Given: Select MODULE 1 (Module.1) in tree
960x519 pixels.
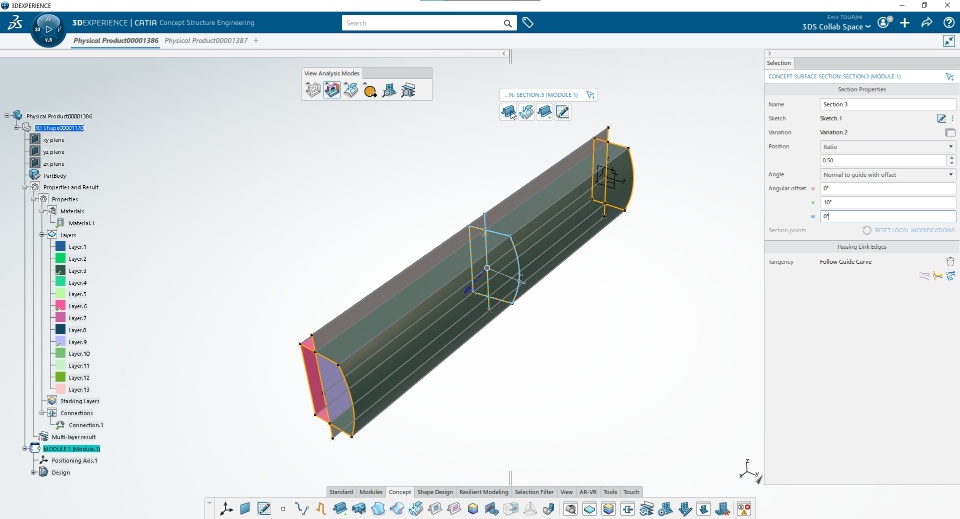Looking at the screenshot, I should click(x=71, y=449).
